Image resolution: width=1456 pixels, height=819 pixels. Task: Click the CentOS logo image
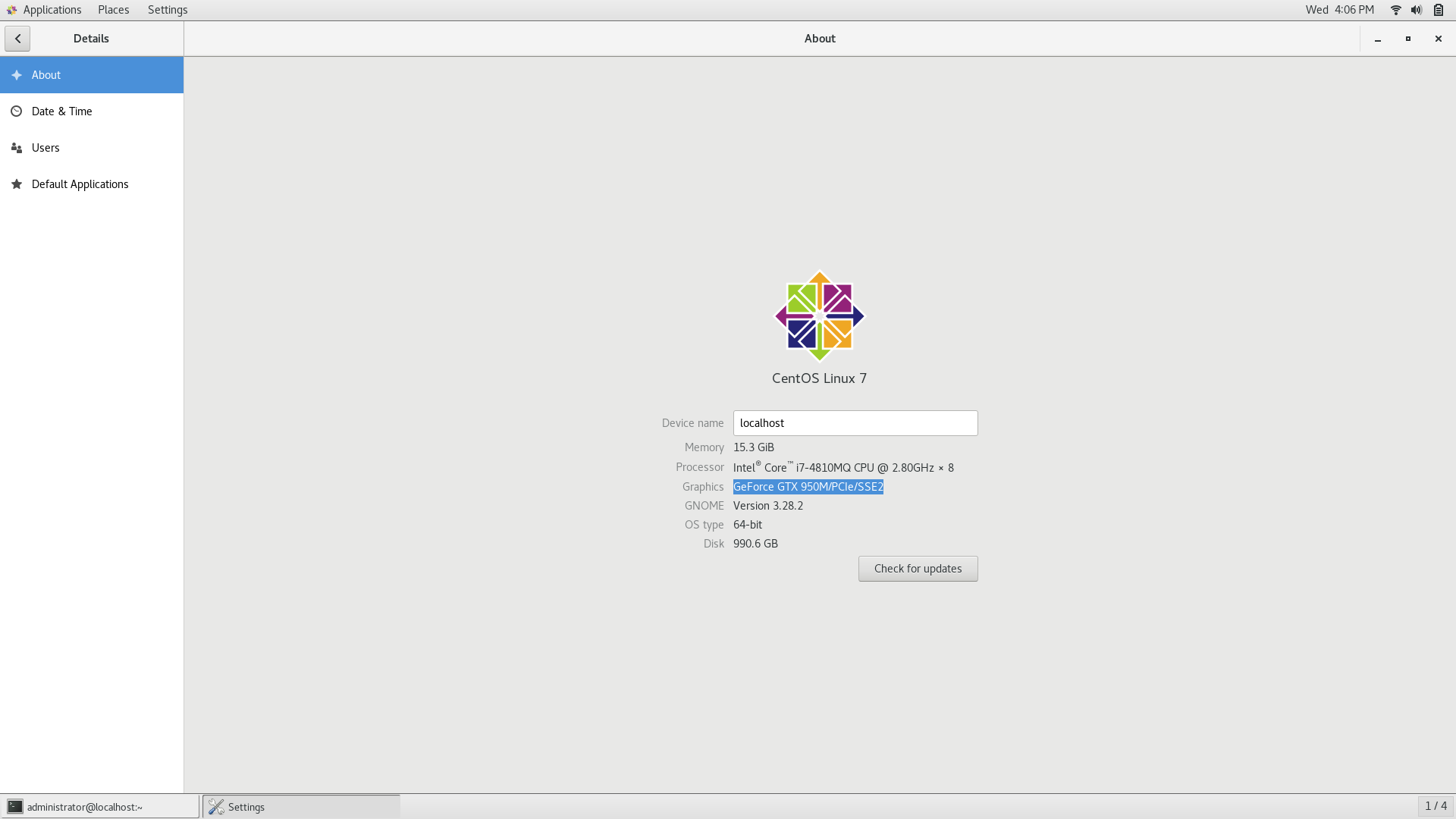(819, 316)
